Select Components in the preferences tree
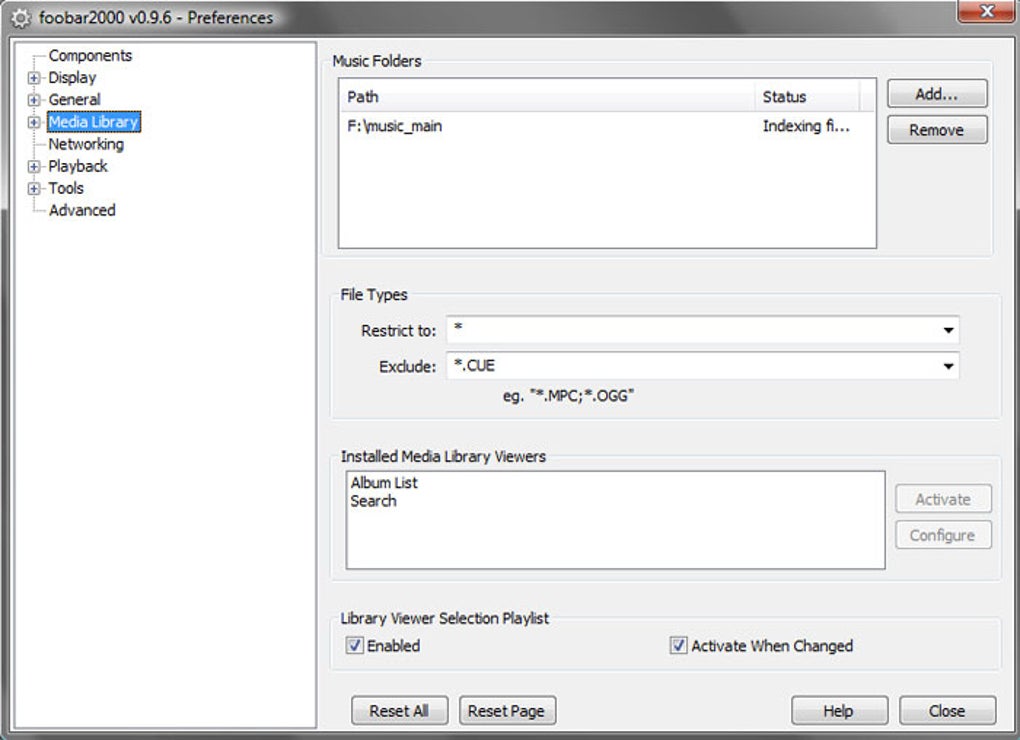Screen dimensions: 1020x740 (x=90, y=56)
